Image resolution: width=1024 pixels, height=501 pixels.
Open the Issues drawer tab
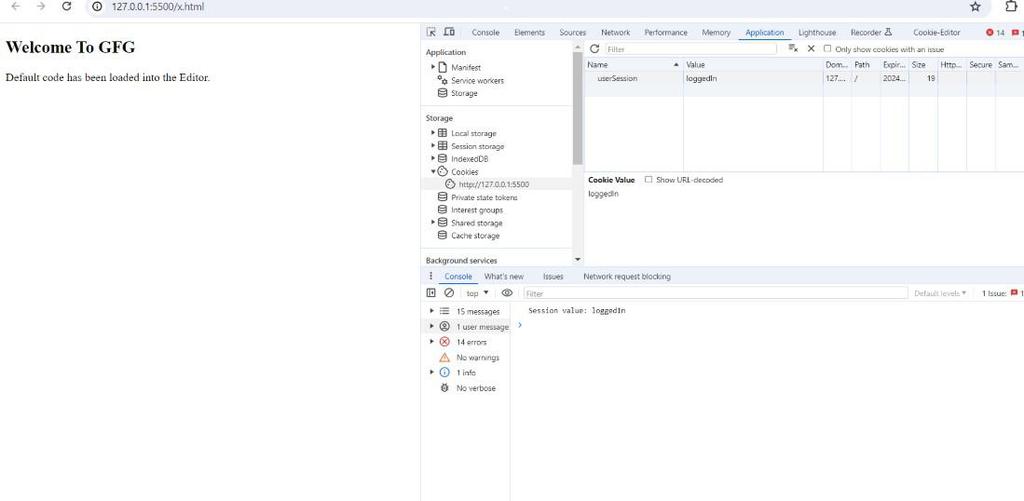pyautogui.click(x=553, y=276)
